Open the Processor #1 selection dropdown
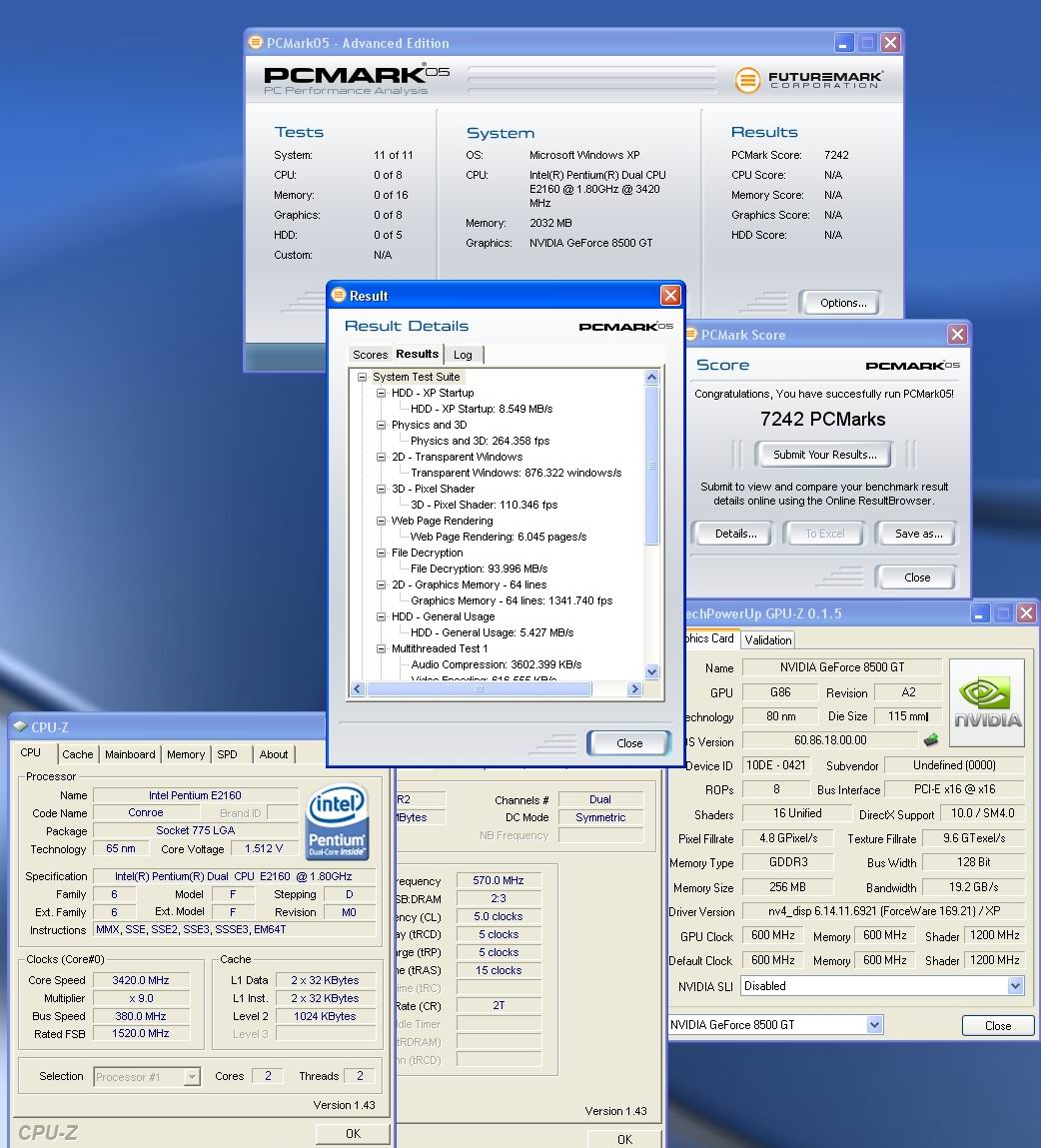Image resolution: width=1041 pixels, height=1148 pixels. tap(192, 1077)
